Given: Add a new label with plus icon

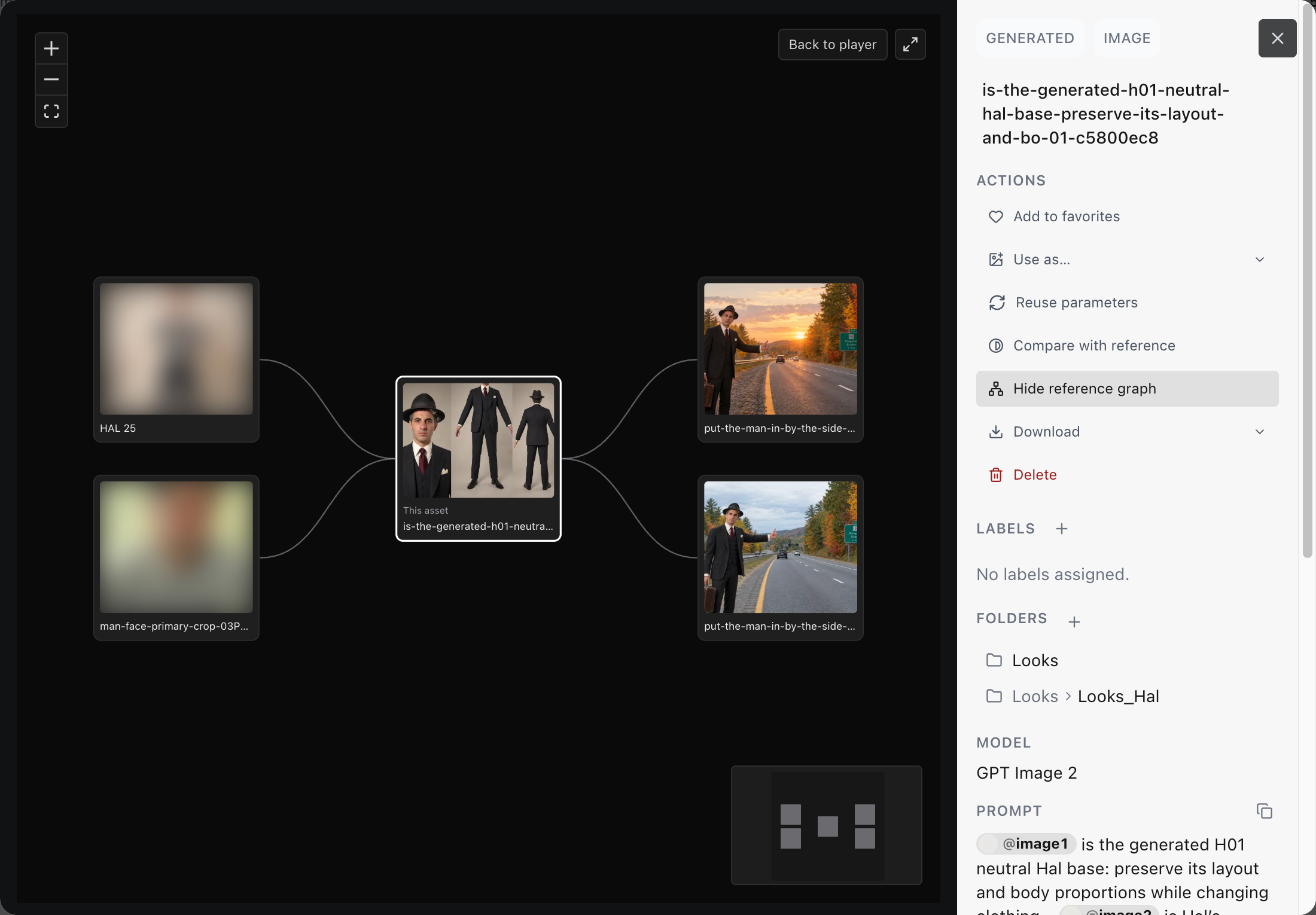Looking at the screenshot, I should pyautogui.click(x=1062, y=528).
